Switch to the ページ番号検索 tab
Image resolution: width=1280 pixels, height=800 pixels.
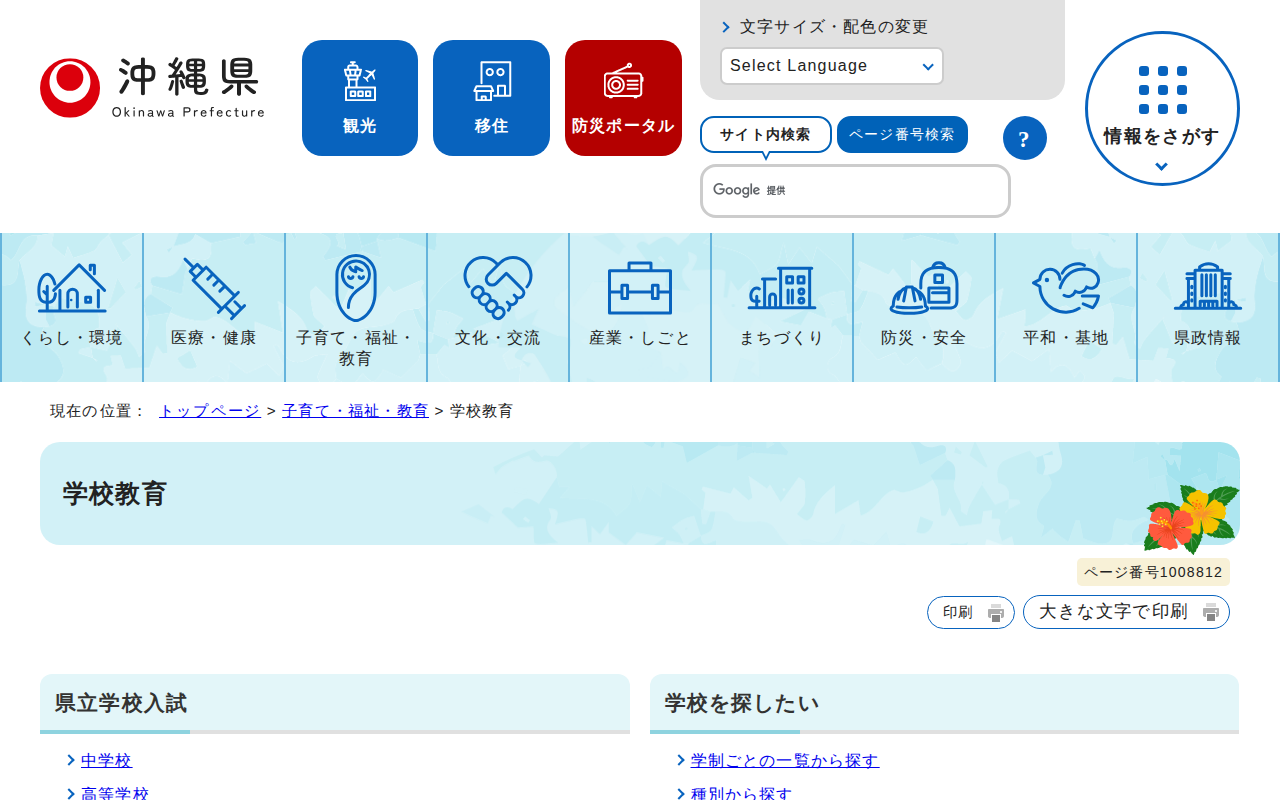click(x=901, y=134)
